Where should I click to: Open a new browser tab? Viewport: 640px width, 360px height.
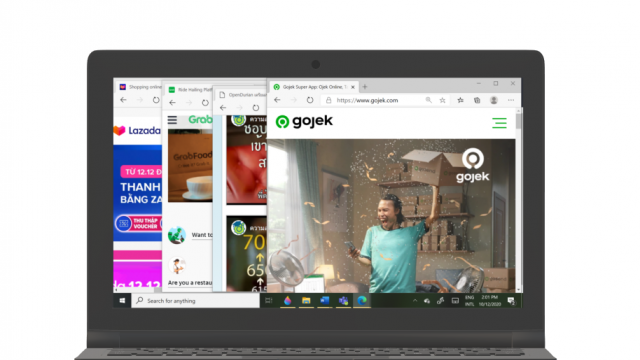coord(365,87)
